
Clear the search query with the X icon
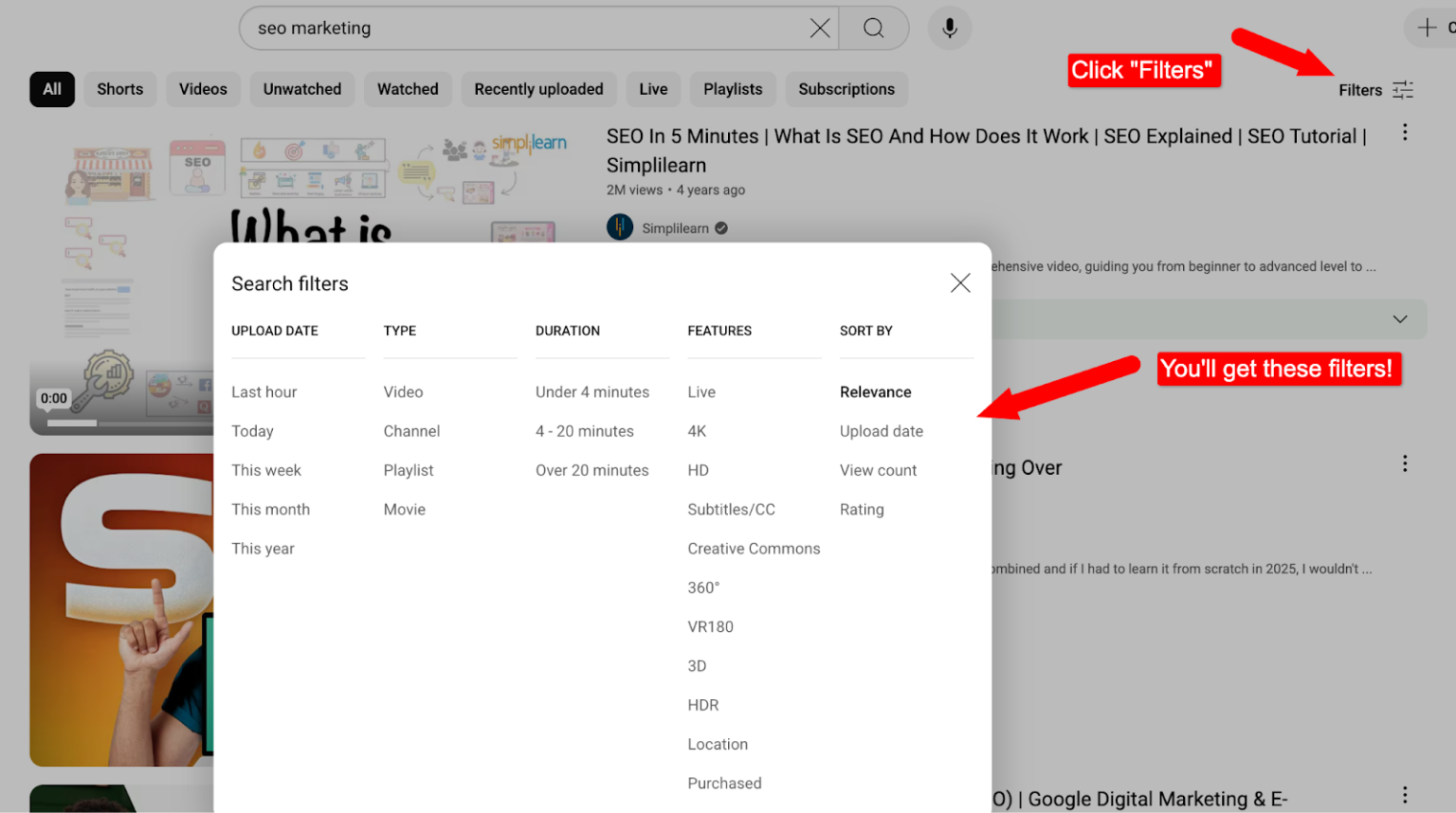pos(819,27)
